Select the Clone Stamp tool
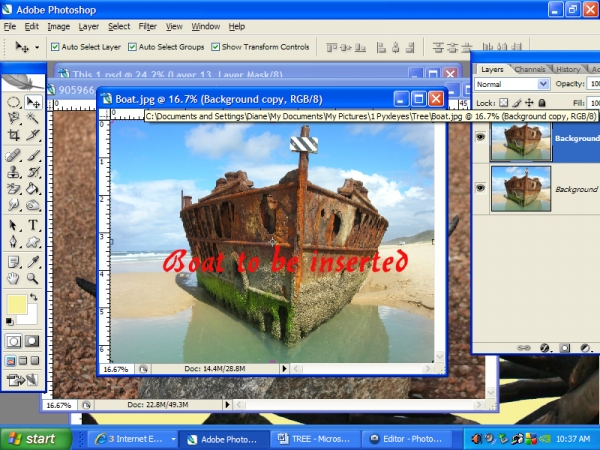Image resolution: width=600 pixels, height=450 pixels. (x=13, y=172)
